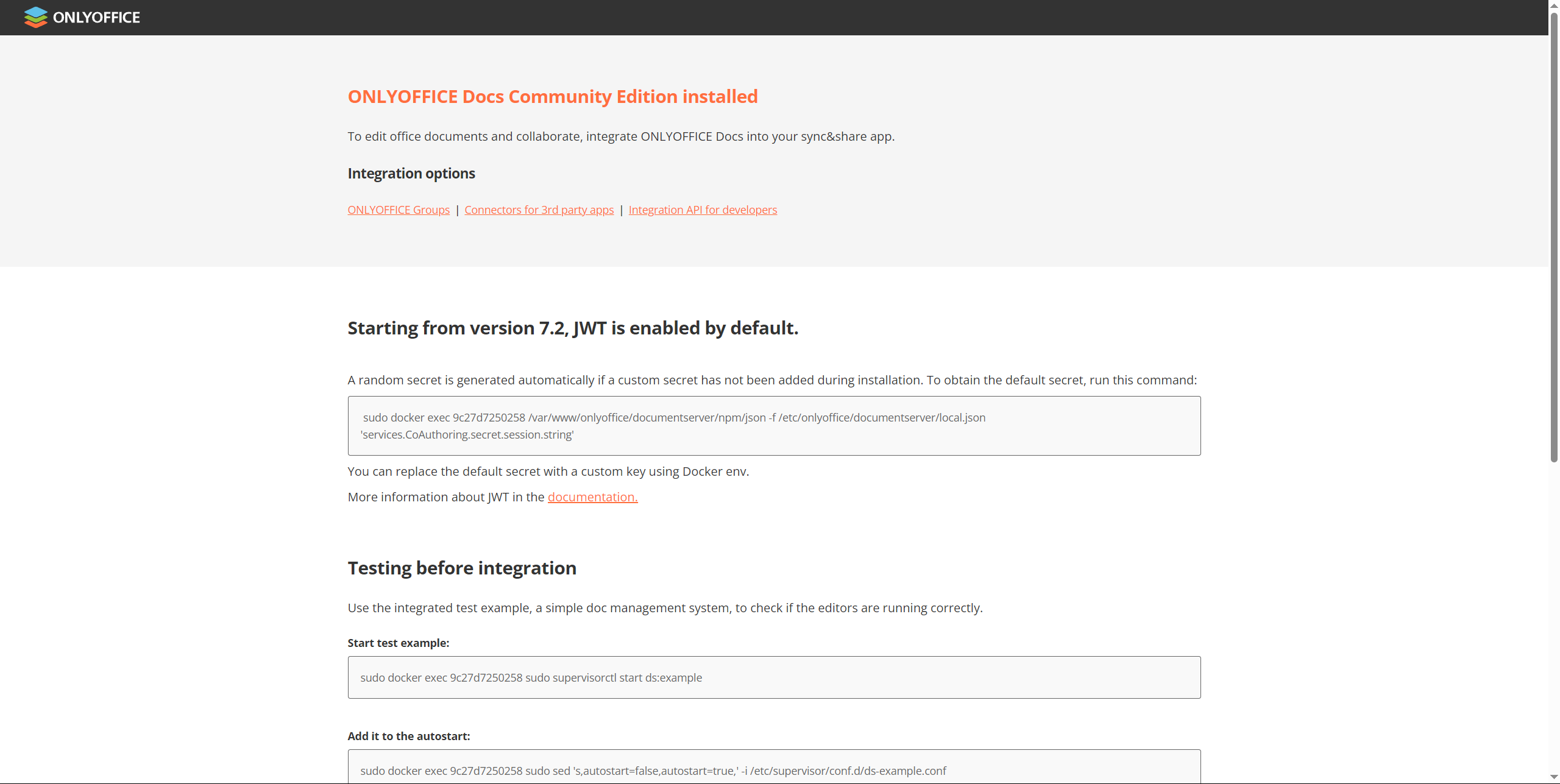
Task: Open Integration API for developers link
Action: pyautogui.click(x=703, y=210)
